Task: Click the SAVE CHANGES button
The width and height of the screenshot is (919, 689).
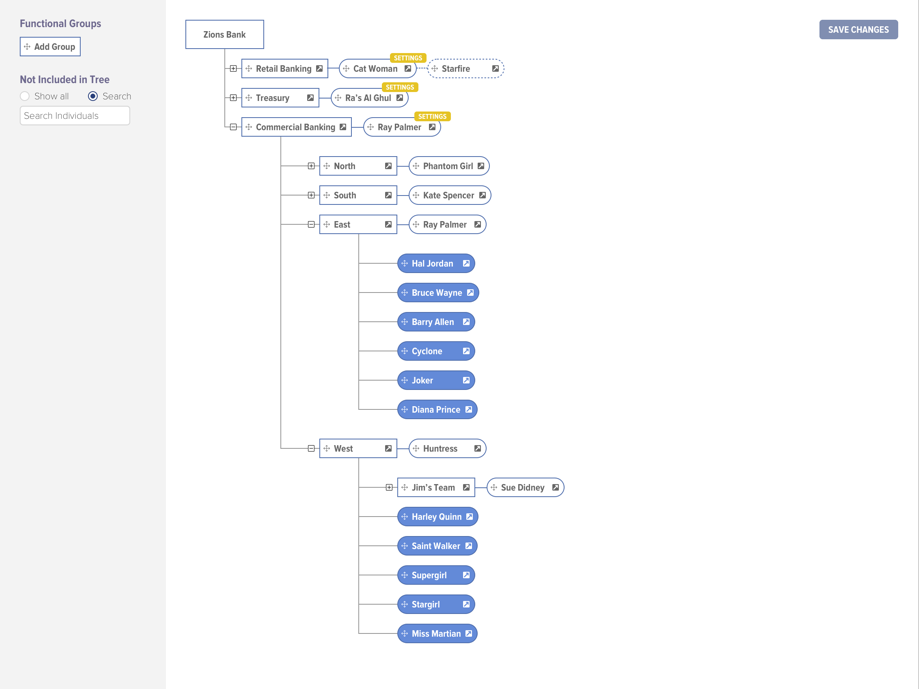Action: 857,29
